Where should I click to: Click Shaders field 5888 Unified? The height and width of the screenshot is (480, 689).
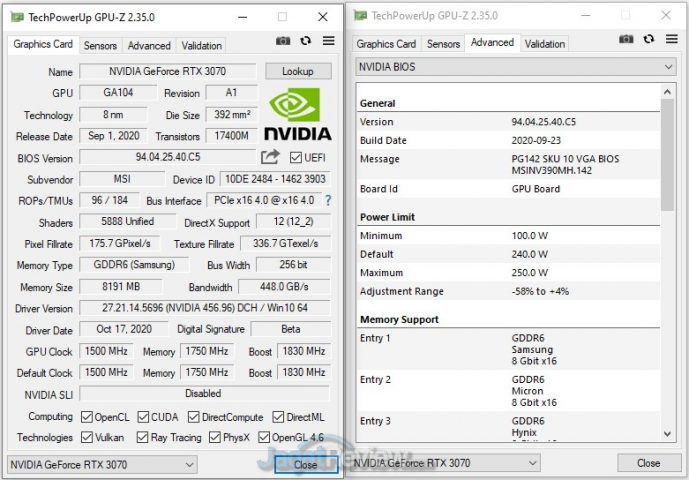pyautogui.click(x=127, y=222)
